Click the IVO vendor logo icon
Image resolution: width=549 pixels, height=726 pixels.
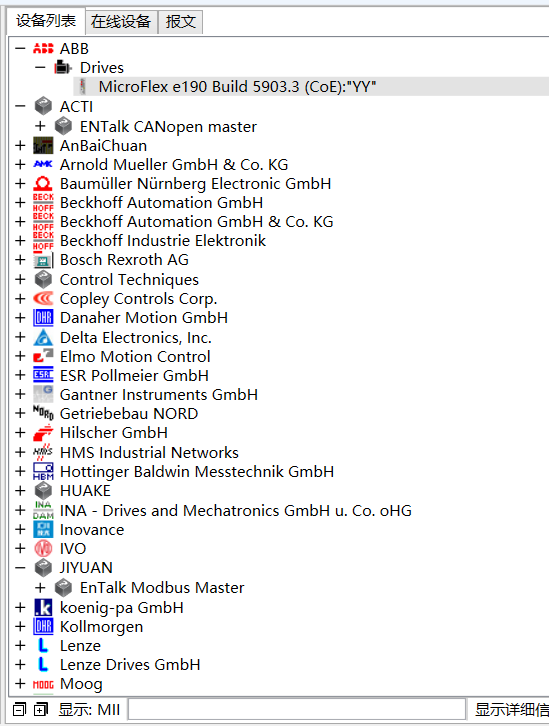(43, 549)
